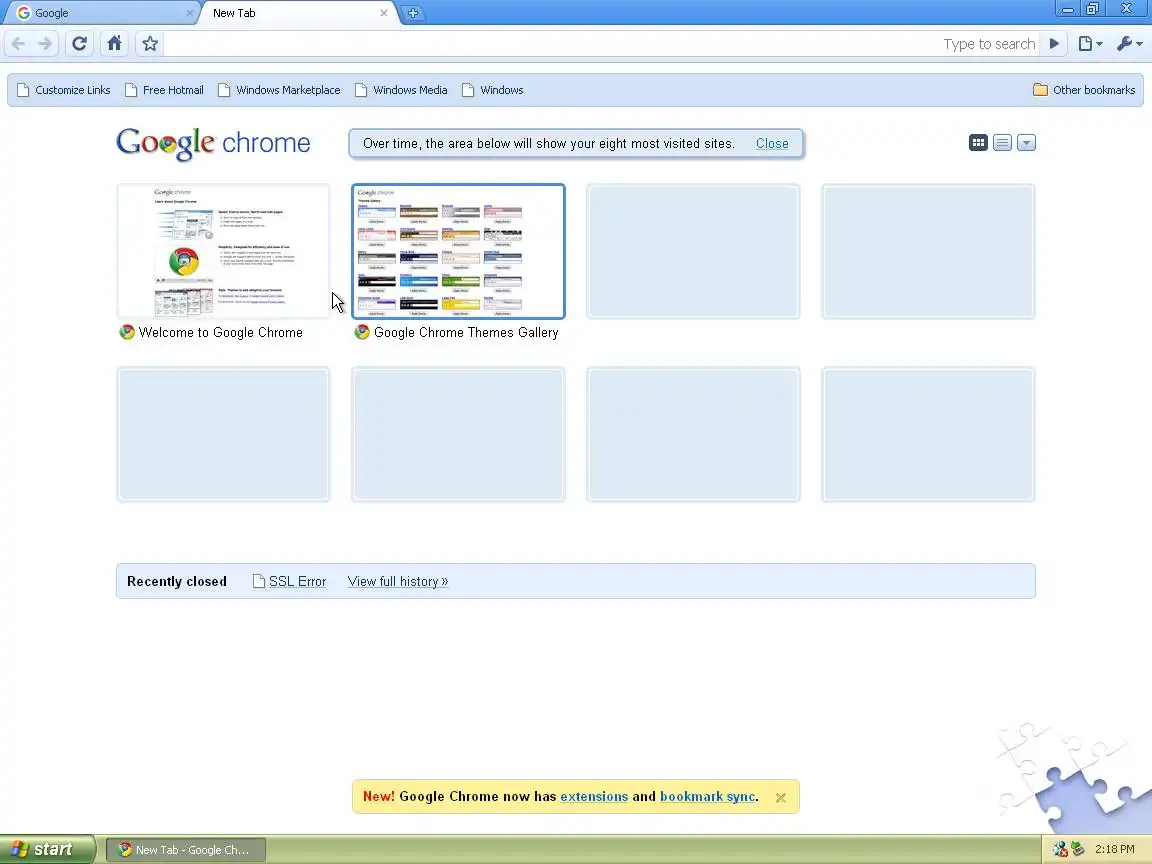This screenshot has width=1152, height=864.
Task: Switch to thumbnail grid view
Action: tap(978, 143)
